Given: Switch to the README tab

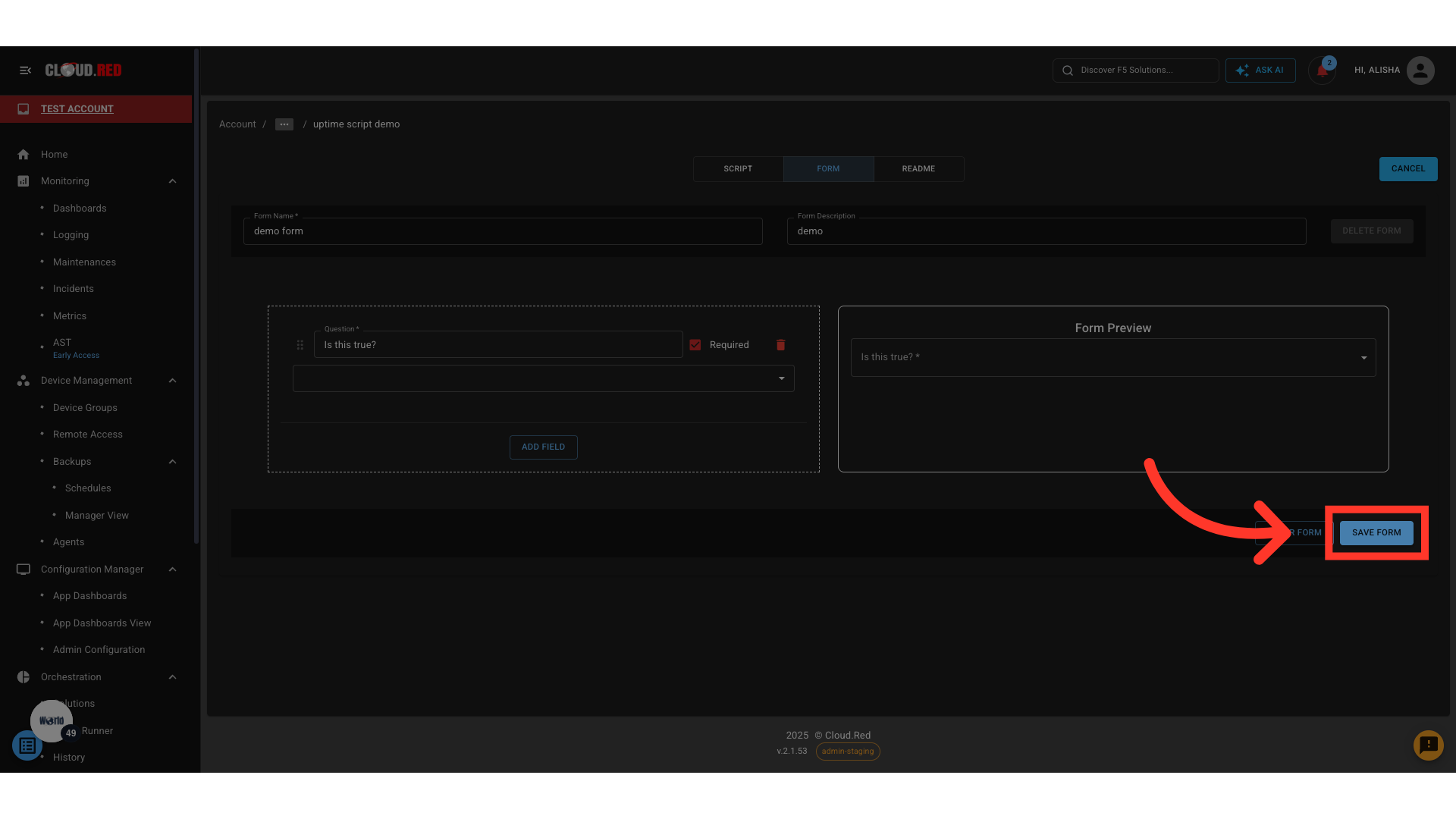Looking at the screenshot, I should (x=918, y=169).
